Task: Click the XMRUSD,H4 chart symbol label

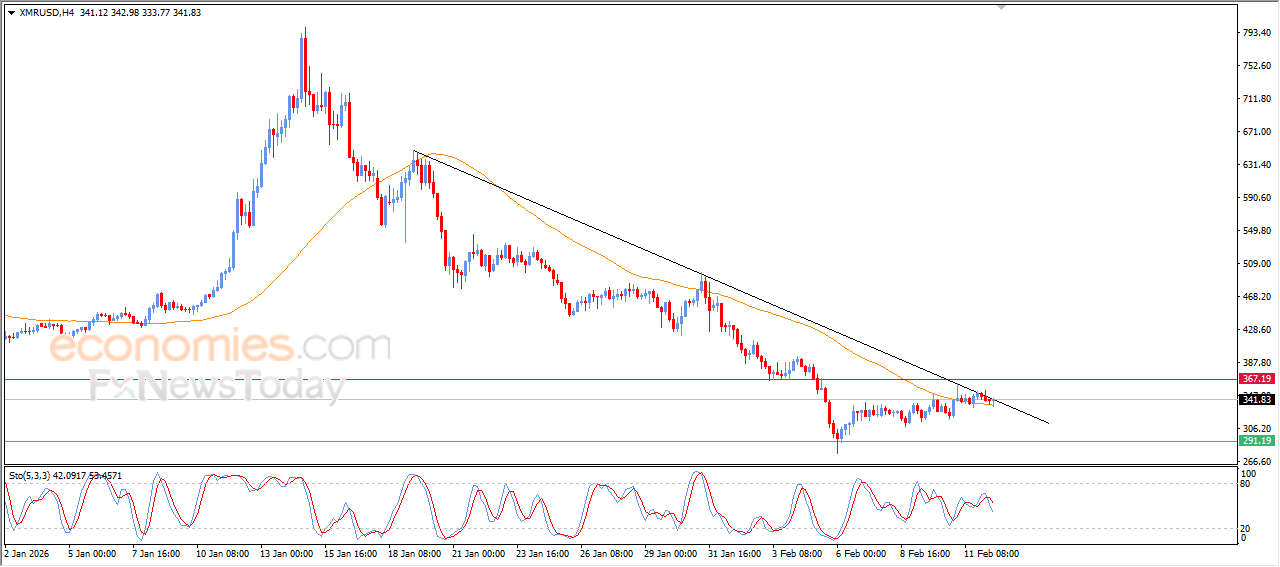Action: (46, 13)
